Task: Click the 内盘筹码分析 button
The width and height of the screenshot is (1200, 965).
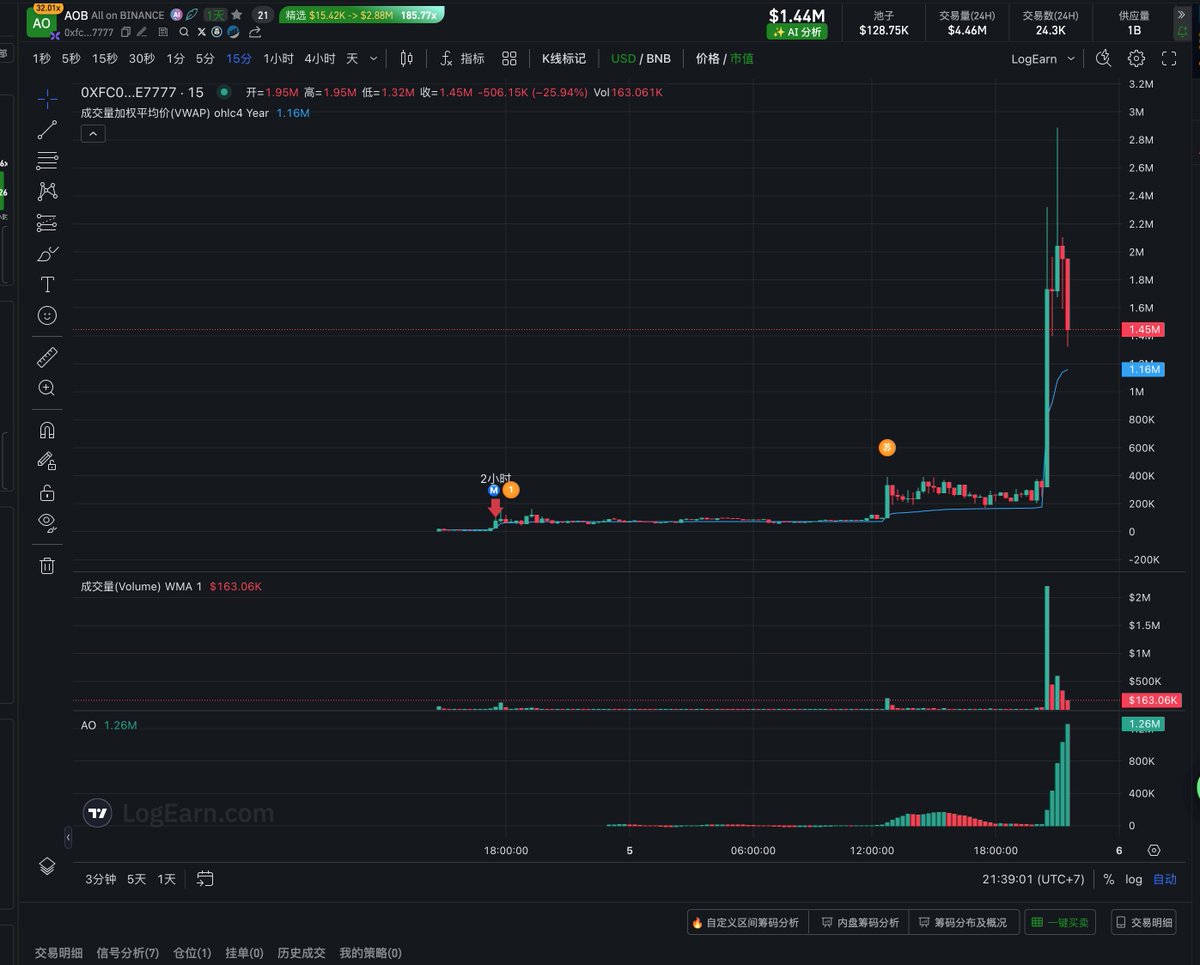Action: click(859, 922)
